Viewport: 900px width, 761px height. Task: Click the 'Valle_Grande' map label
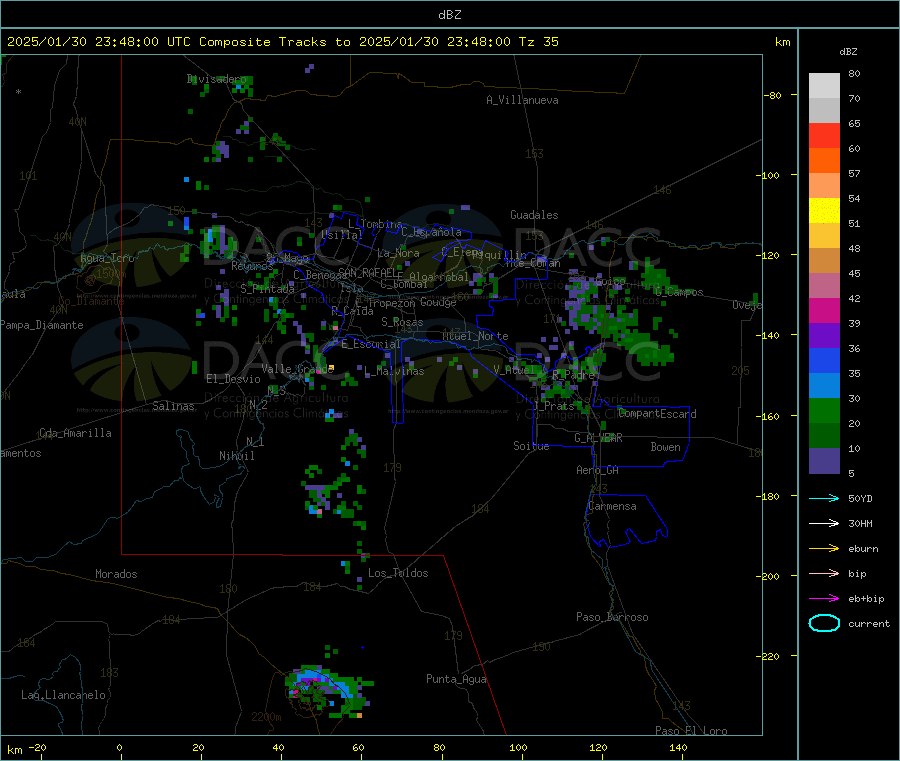297,368
